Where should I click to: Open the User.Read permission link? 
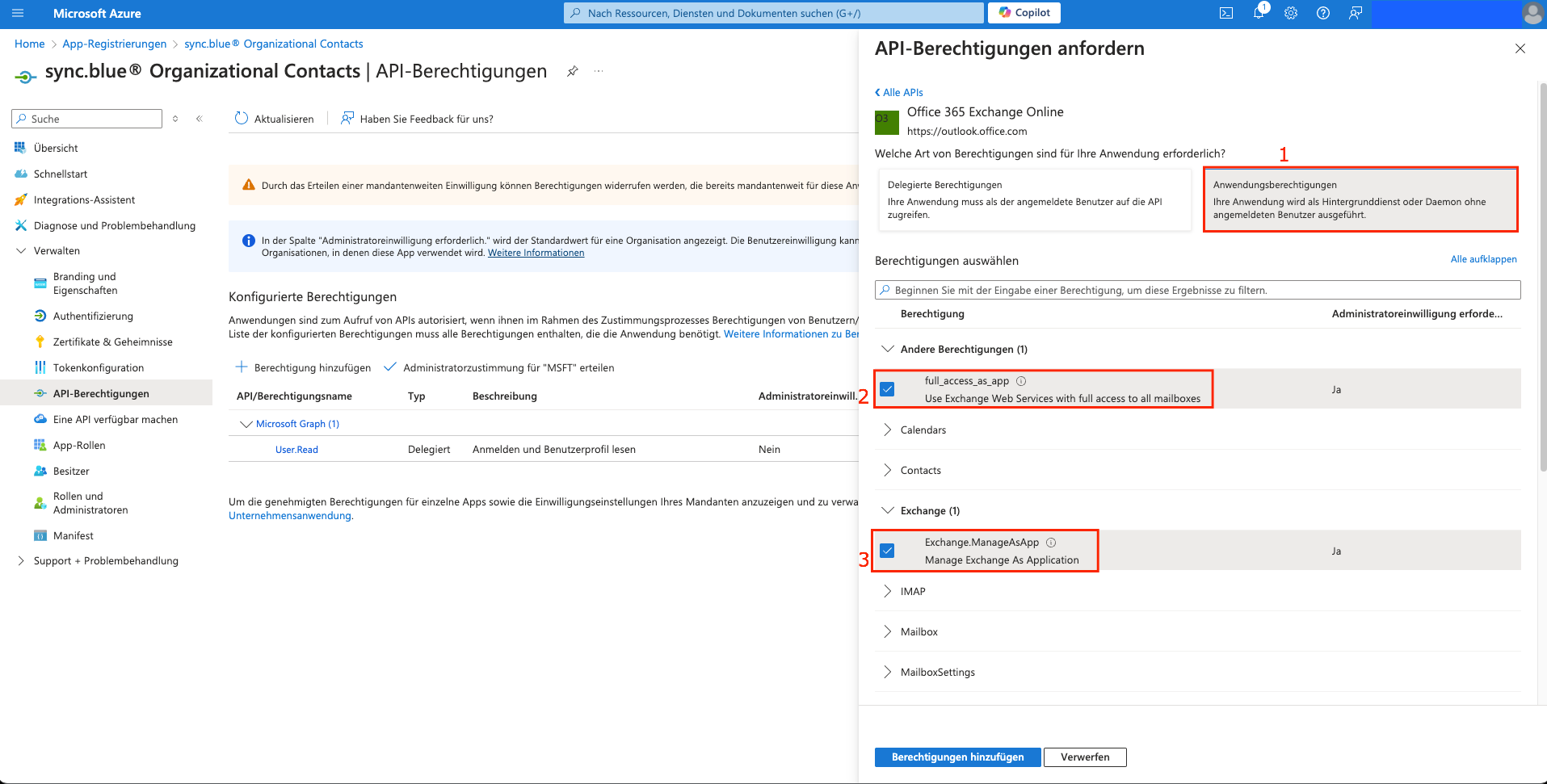coord(296,450)
